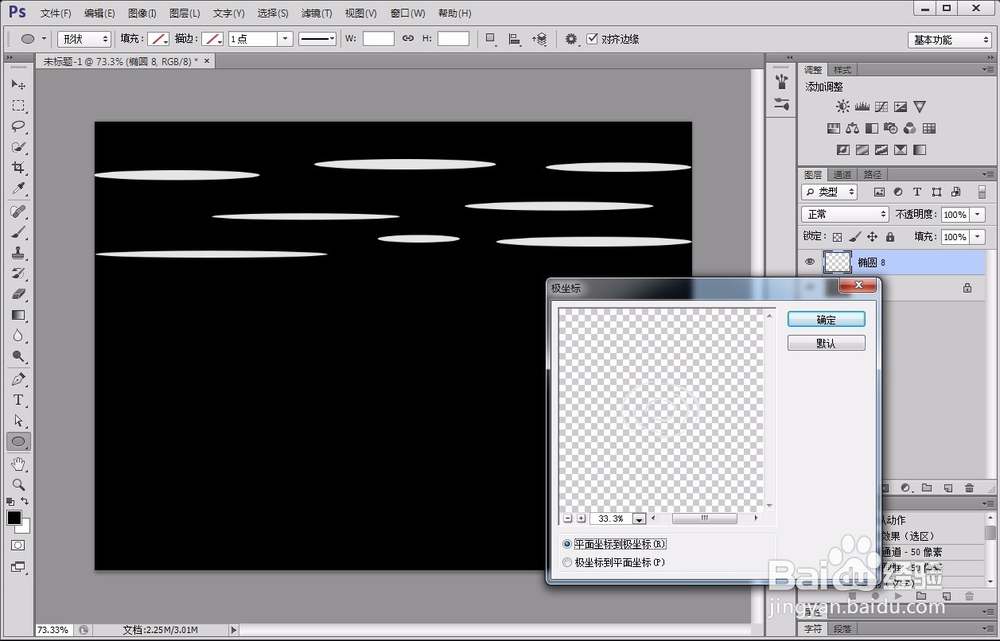1000x641 pixels.
Task: Open the stroke line style dropdown
Action: [x=317, y=39]
